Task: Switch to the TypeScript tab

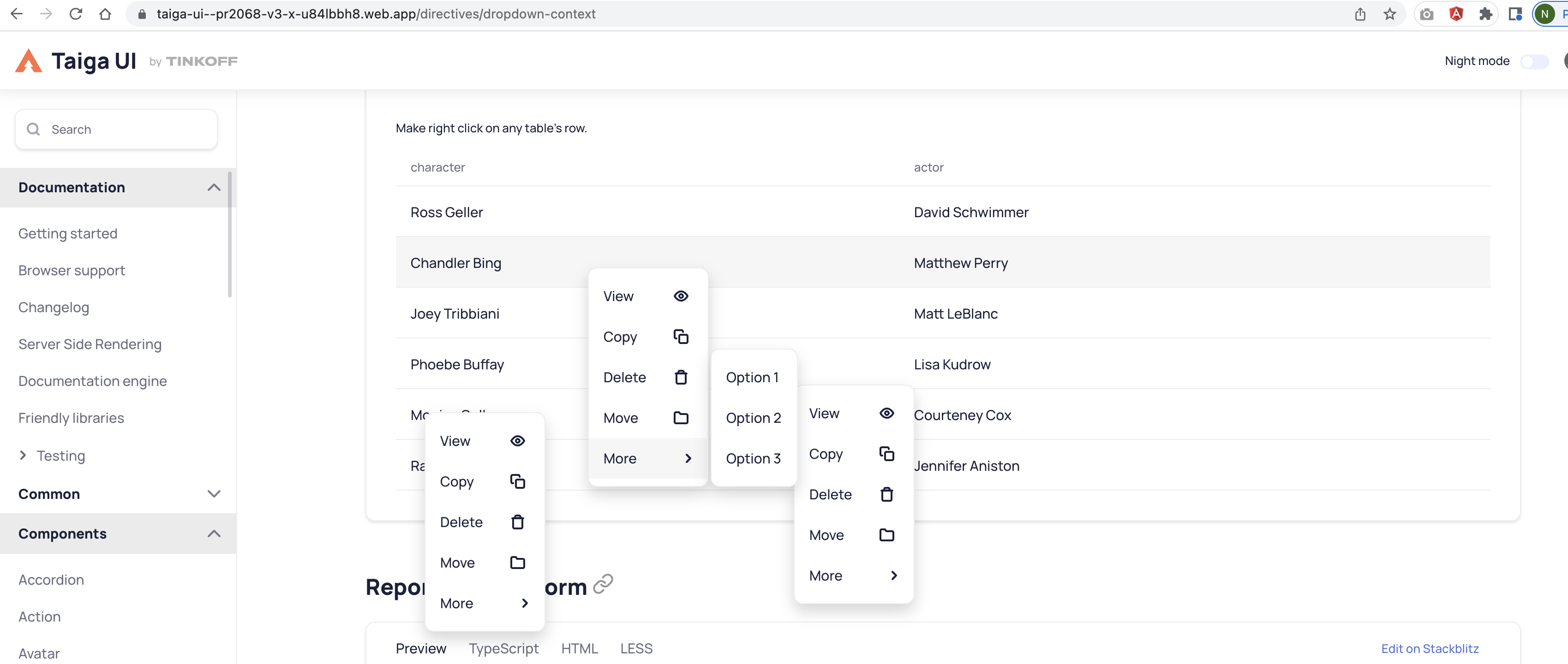Action: click(503, 649)
